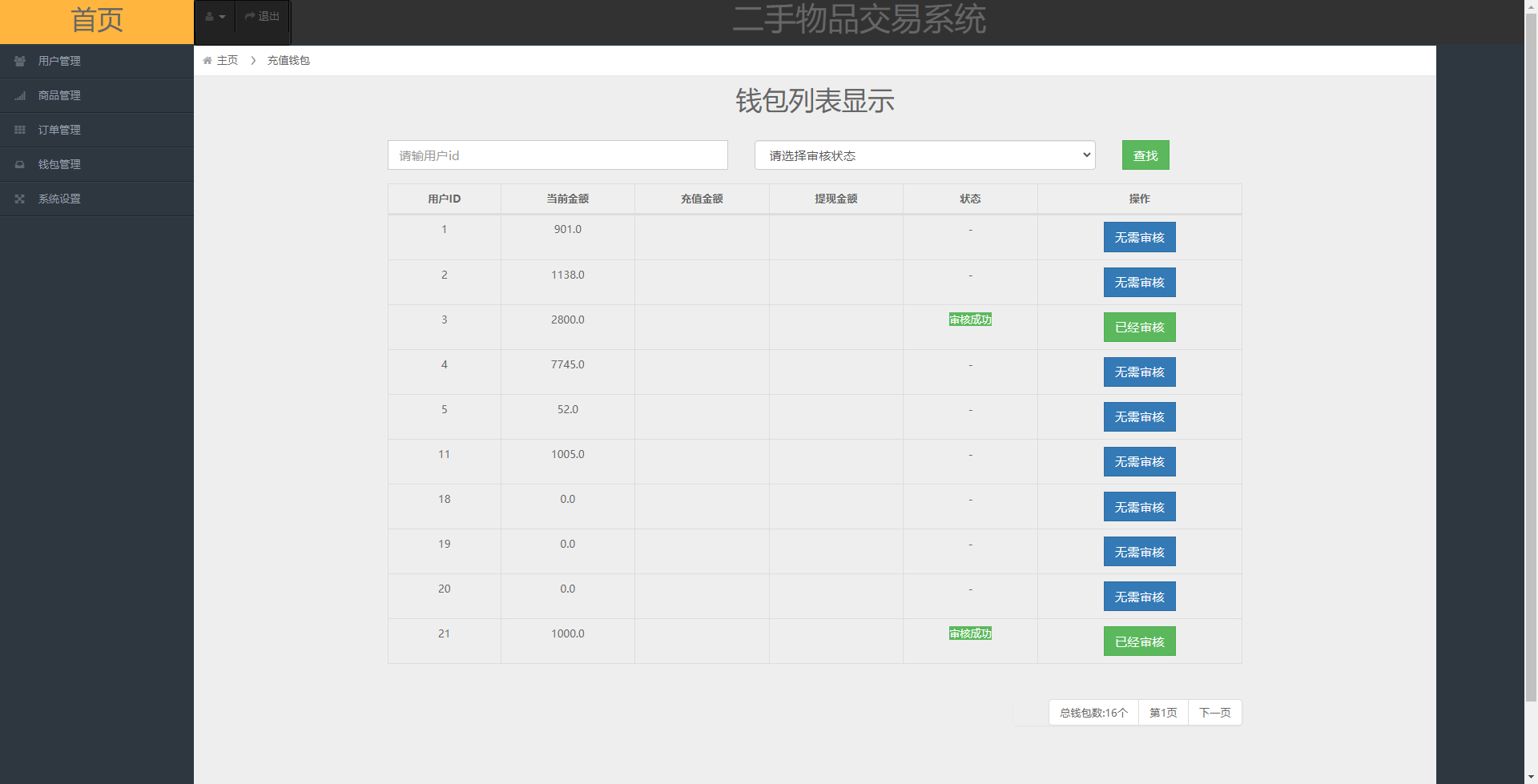This screenshot has height=784, width=1538.
Task: Click 无需审核 on user 1's row
Action: coord(1139,237)
